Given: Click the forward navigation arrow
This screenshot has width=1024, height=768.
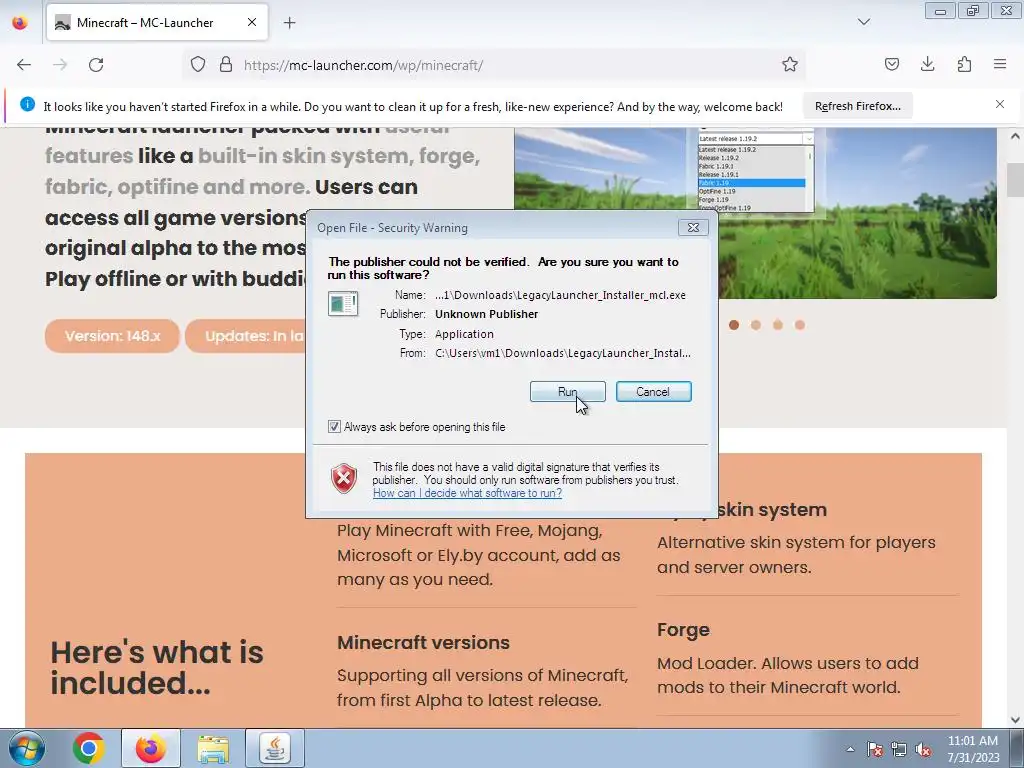Looking at the screenshot, I should (60, 65).
